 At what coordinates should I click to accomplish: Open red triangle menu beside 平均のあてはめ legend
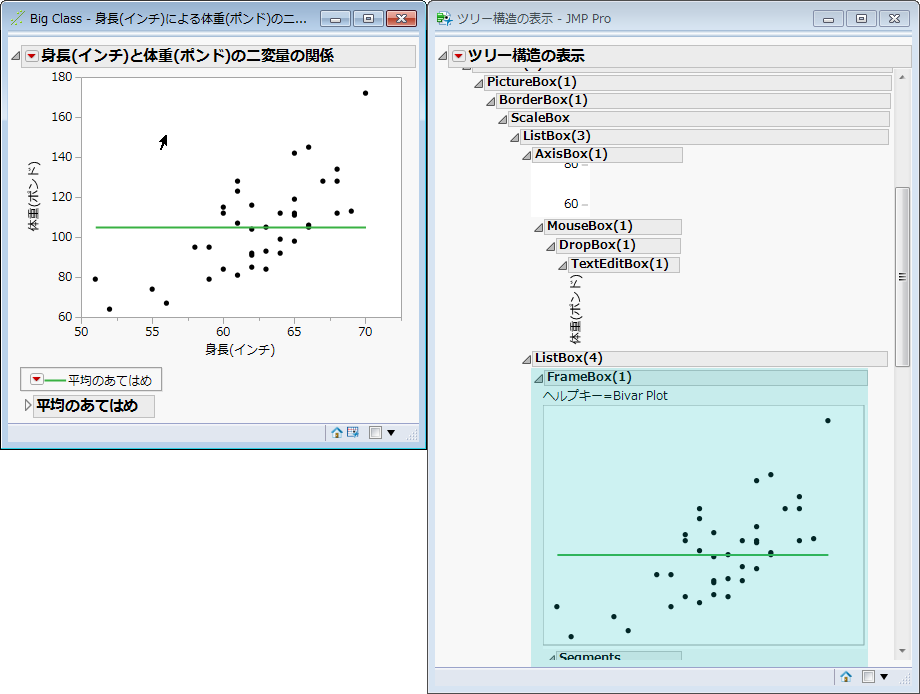[x=36, y=379]
